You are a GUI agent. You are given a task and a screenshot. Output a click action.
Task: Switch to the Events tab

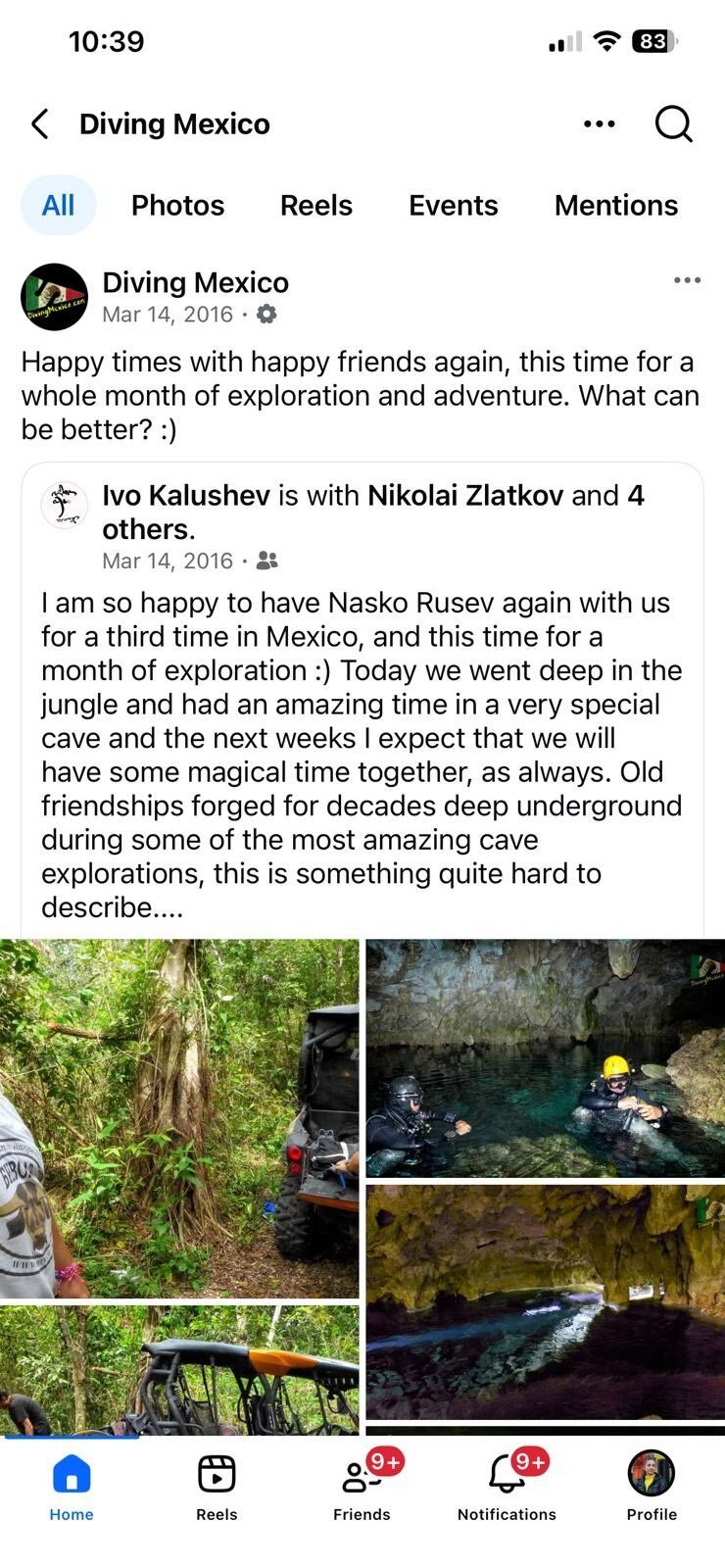453,205
